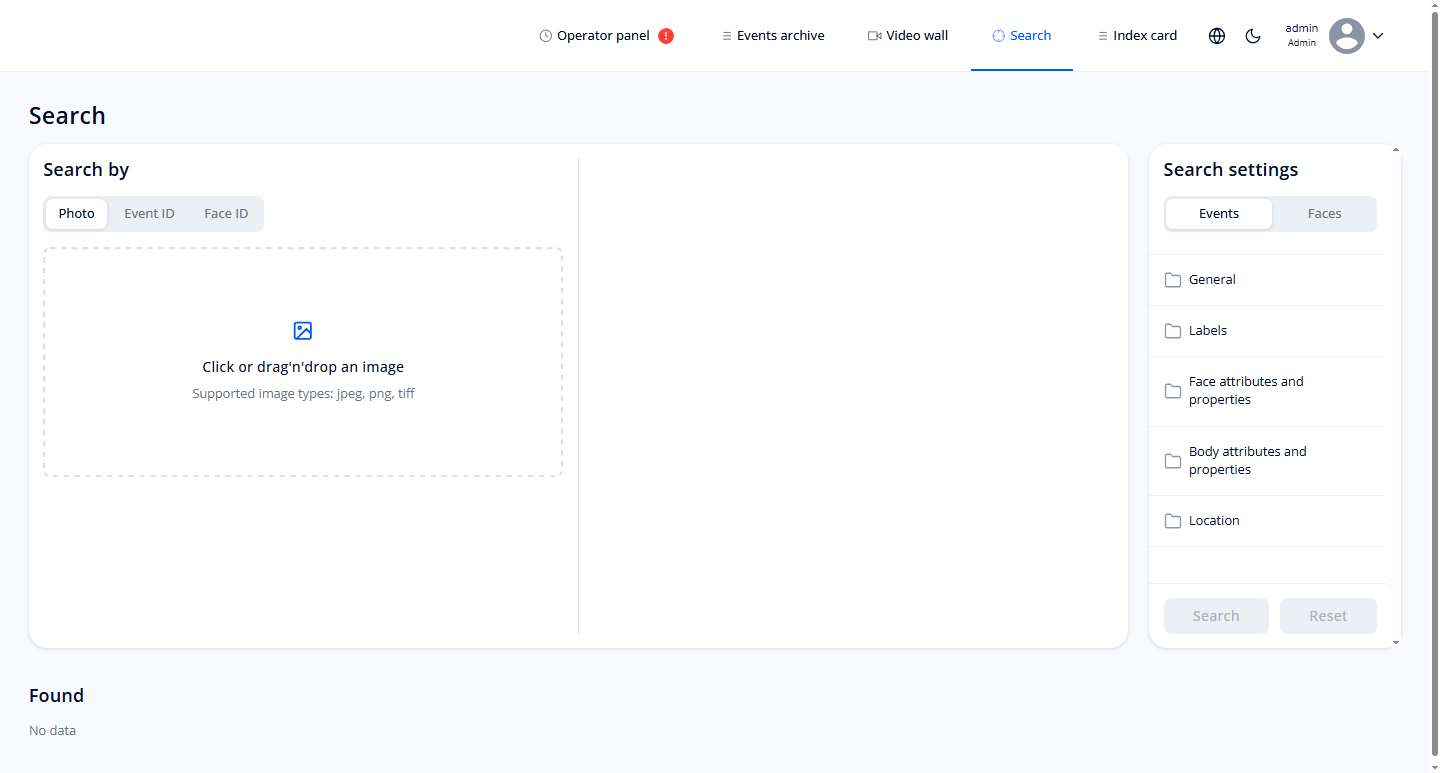
Task: Open the user account dropdown chevron
Action: coord(1378,35)
